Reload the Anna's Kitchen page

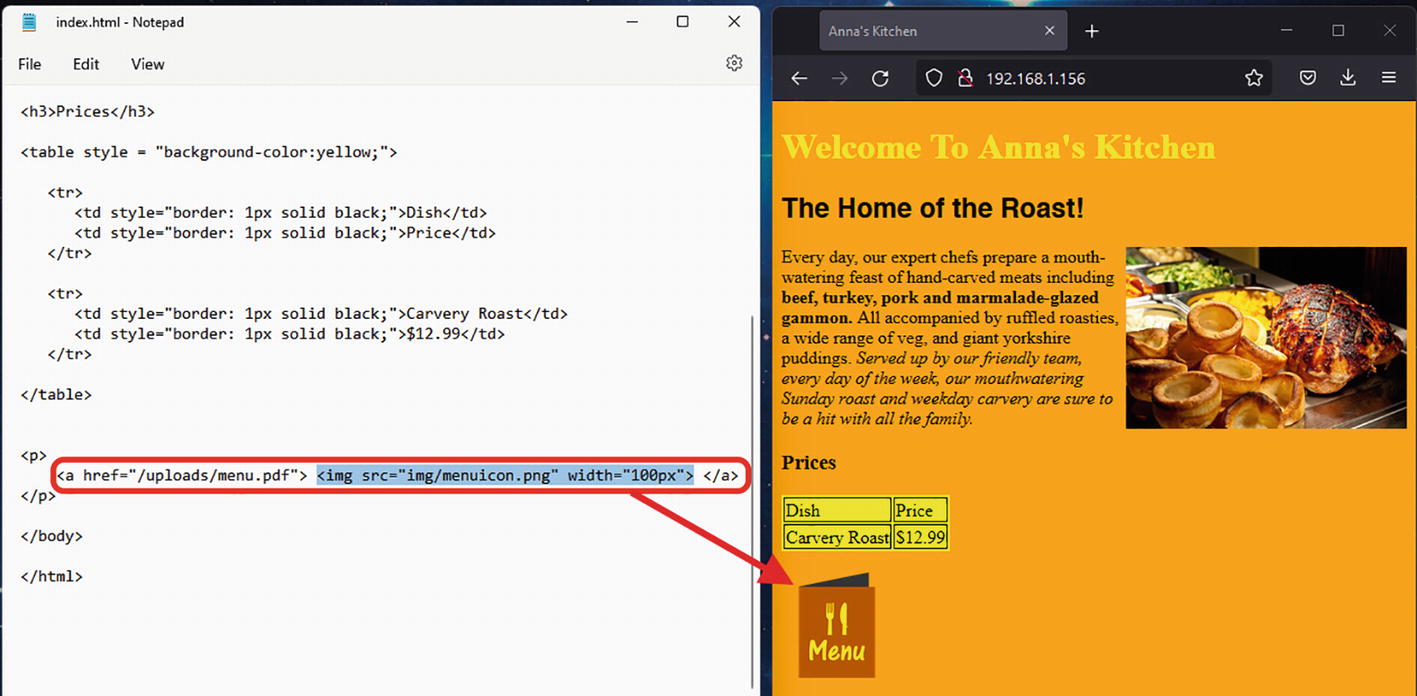tap(880, 79)
